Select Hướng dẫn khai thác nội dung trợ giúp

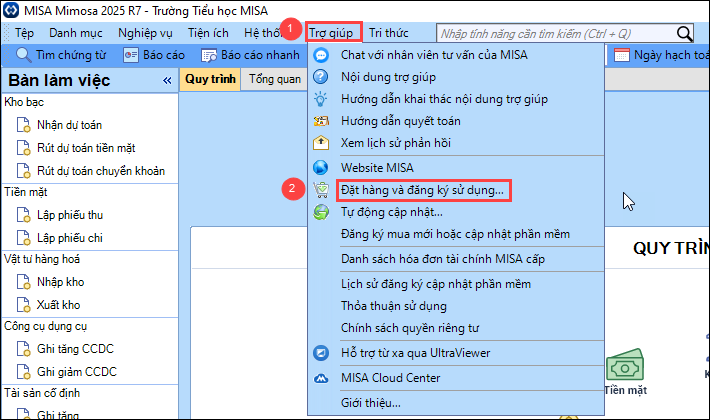456,99
